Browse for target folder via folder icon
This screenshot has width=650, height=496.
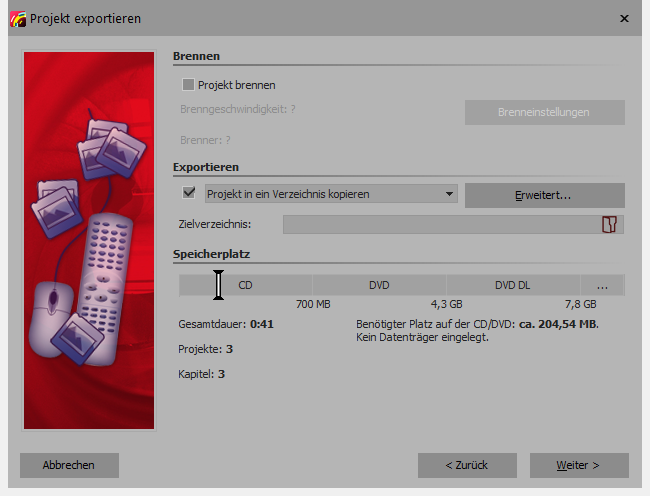pos(609,225)
